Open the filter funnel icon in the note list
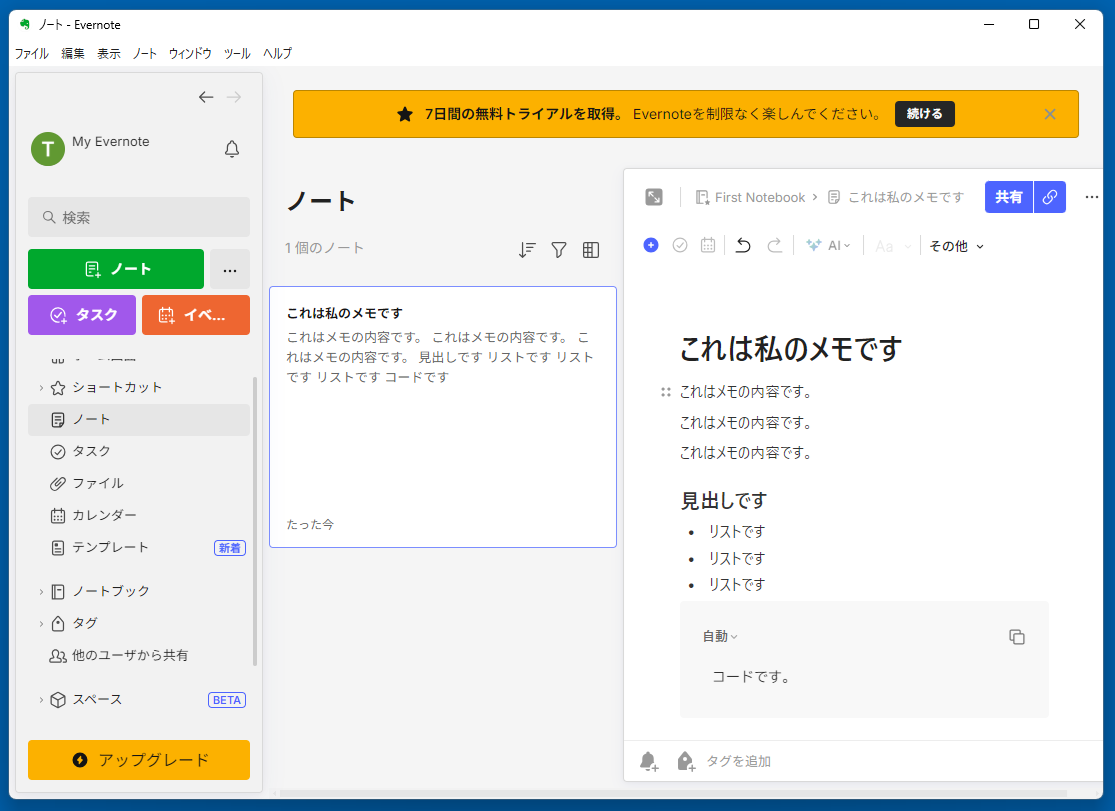Image resolution: width=1115 pixels, height=811 pixels. pyautogui.click(x=559, y=250)
